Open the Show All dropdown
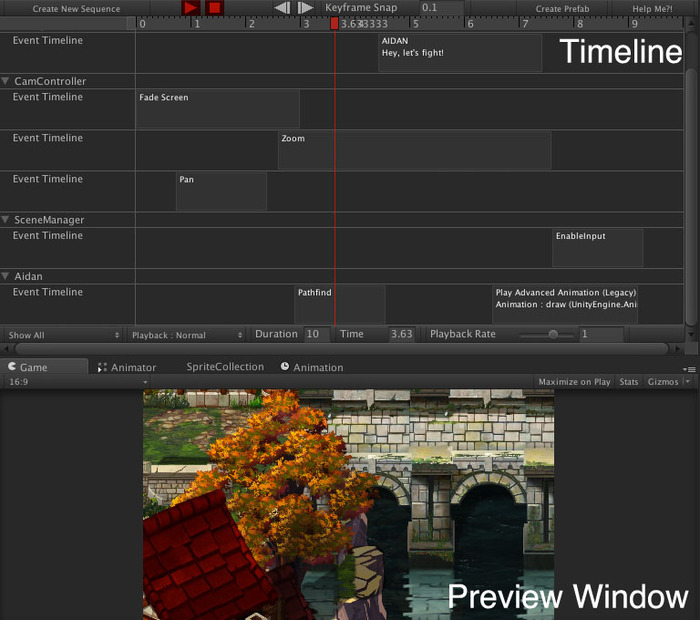The height and width of the screenshot is (620, 700). tap(63, 335)
